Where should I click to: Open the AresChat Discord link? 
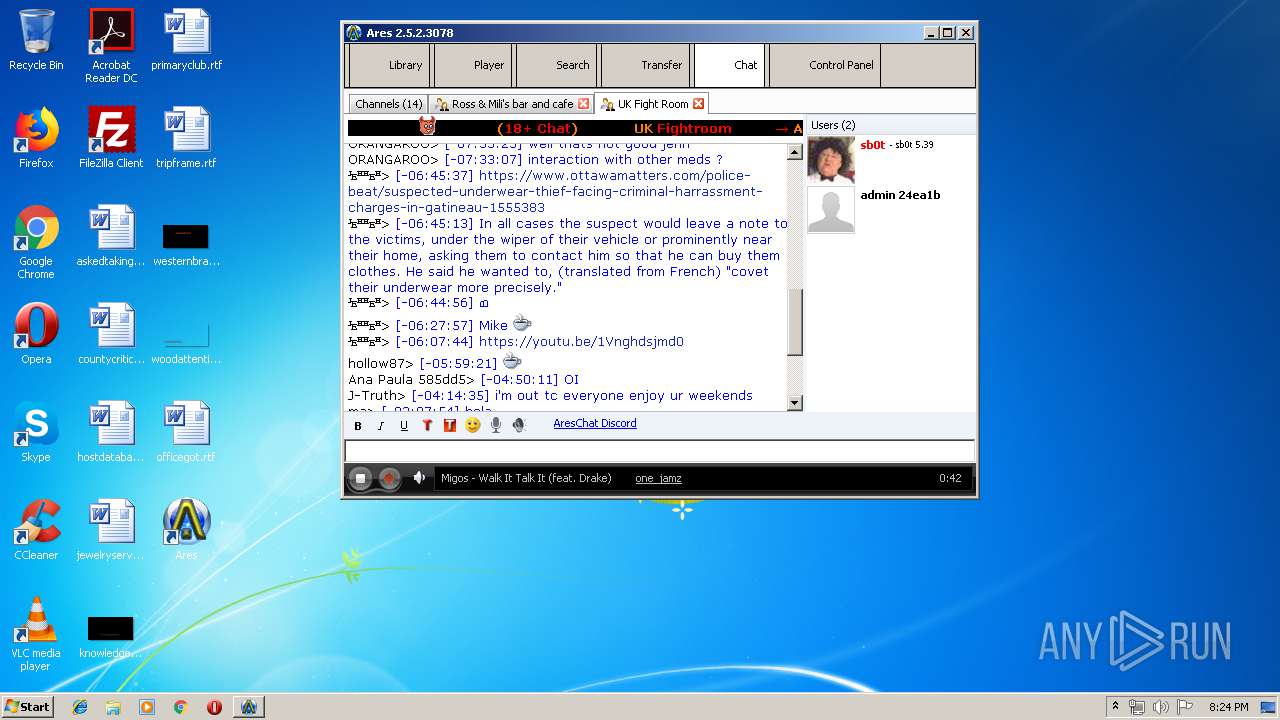click(x=595, y=423)
